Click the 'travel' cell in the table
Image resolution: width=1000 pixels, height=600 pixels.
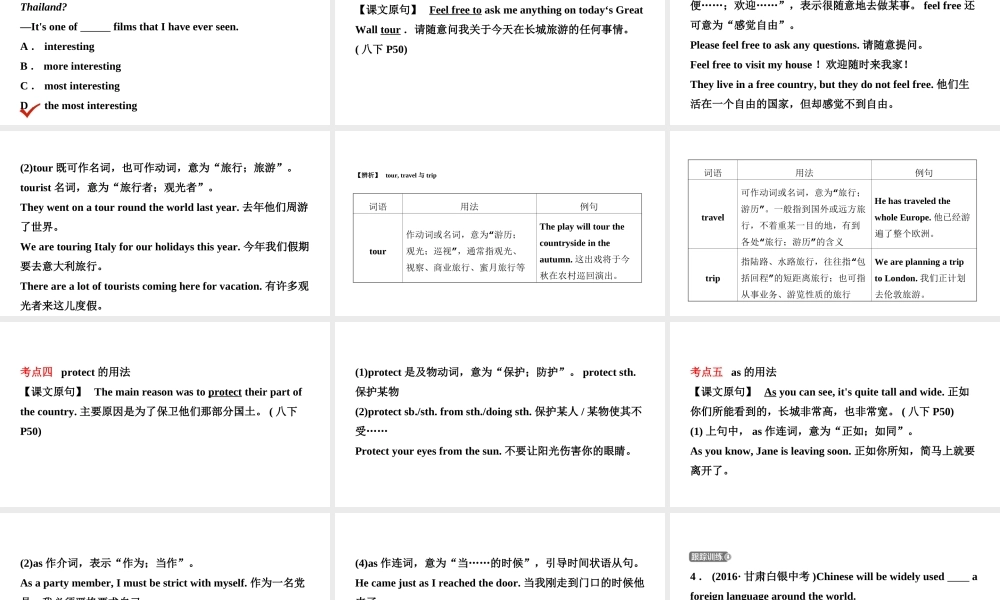pyautogui.click(x=712, y=217)
